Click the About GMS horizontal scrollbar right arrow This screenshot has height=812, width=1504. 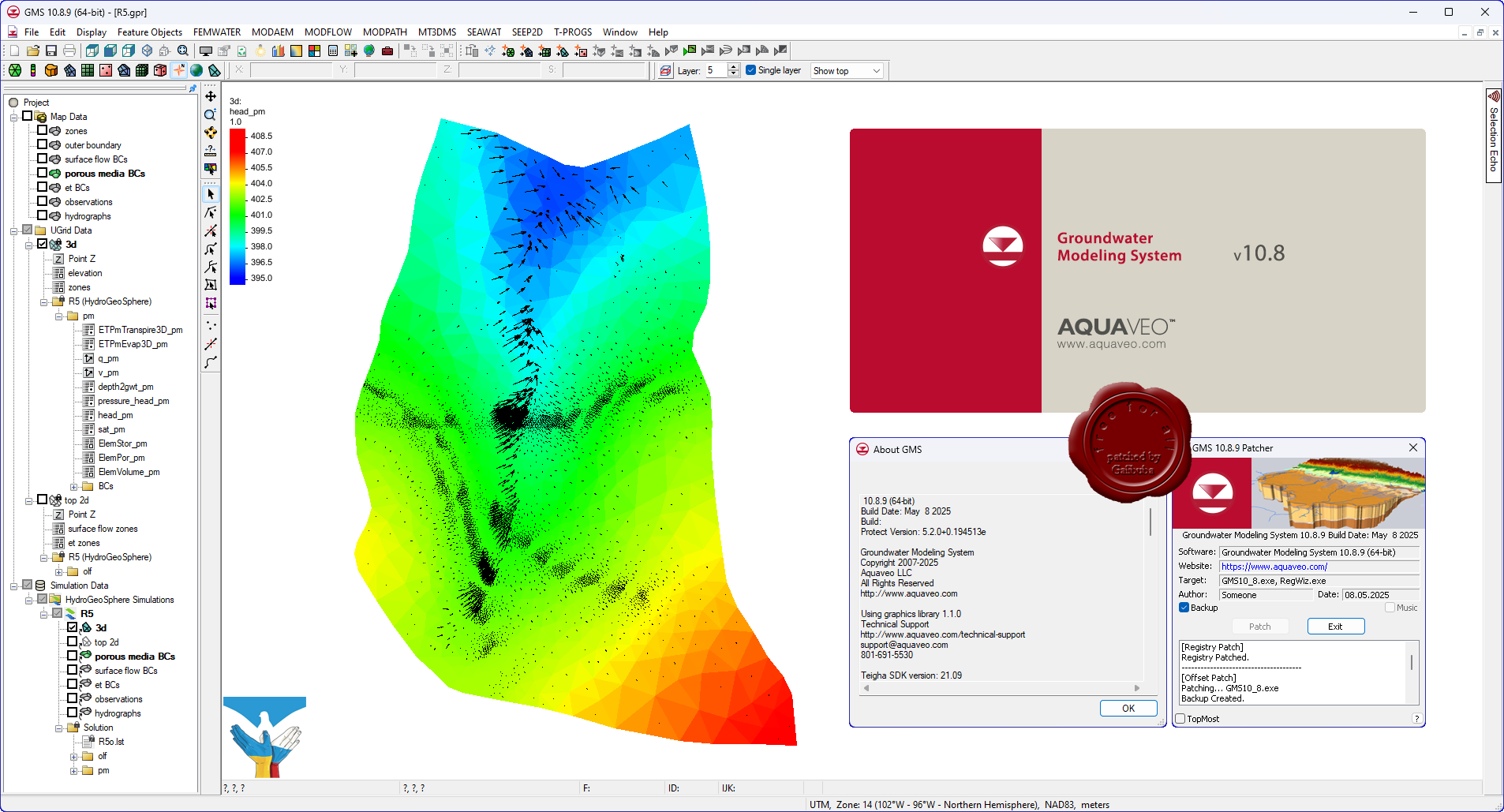pyautogui.click(x=1137, y=688)
